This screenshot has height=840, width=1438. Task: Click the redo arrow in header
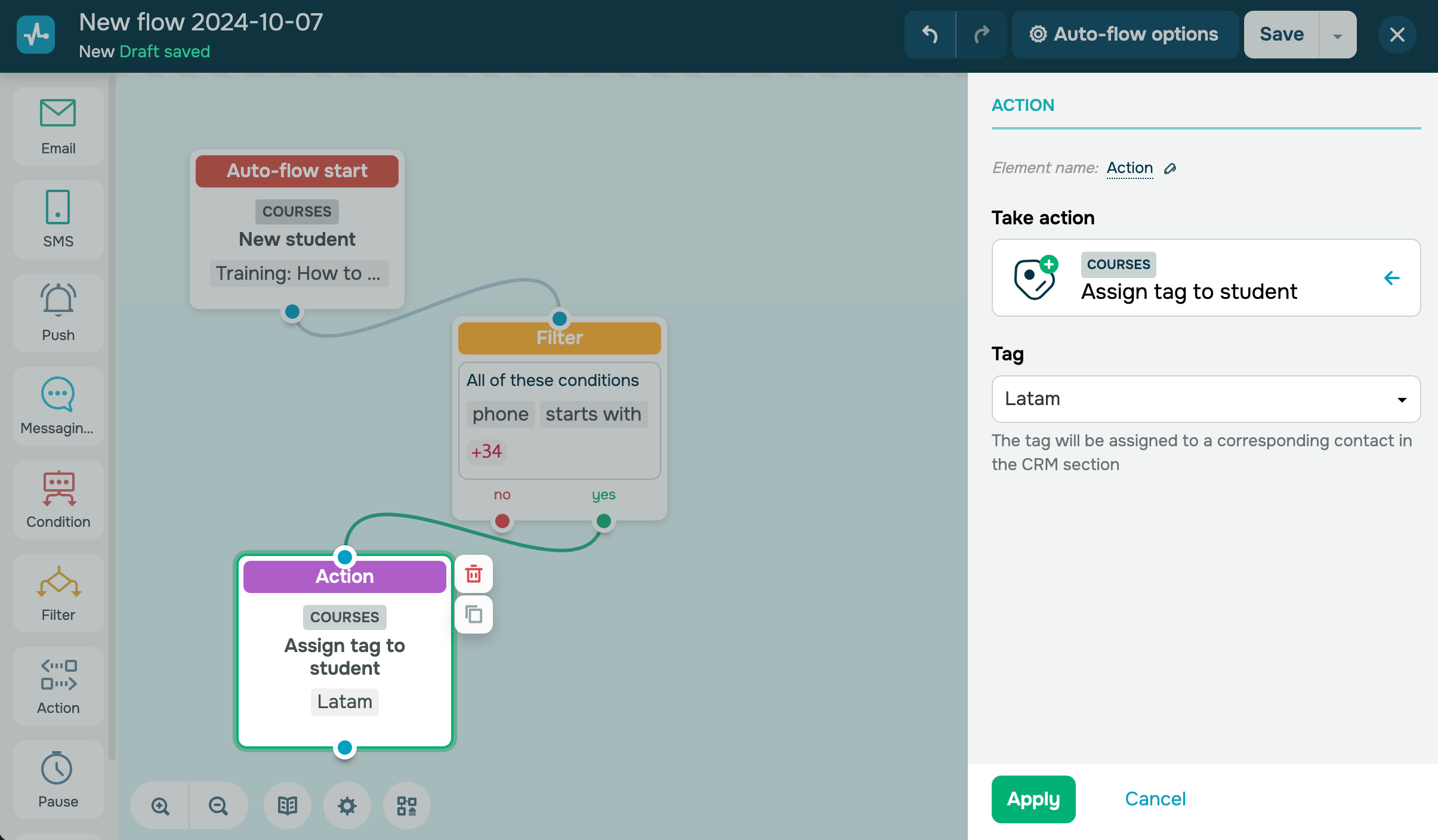point(982,35)
